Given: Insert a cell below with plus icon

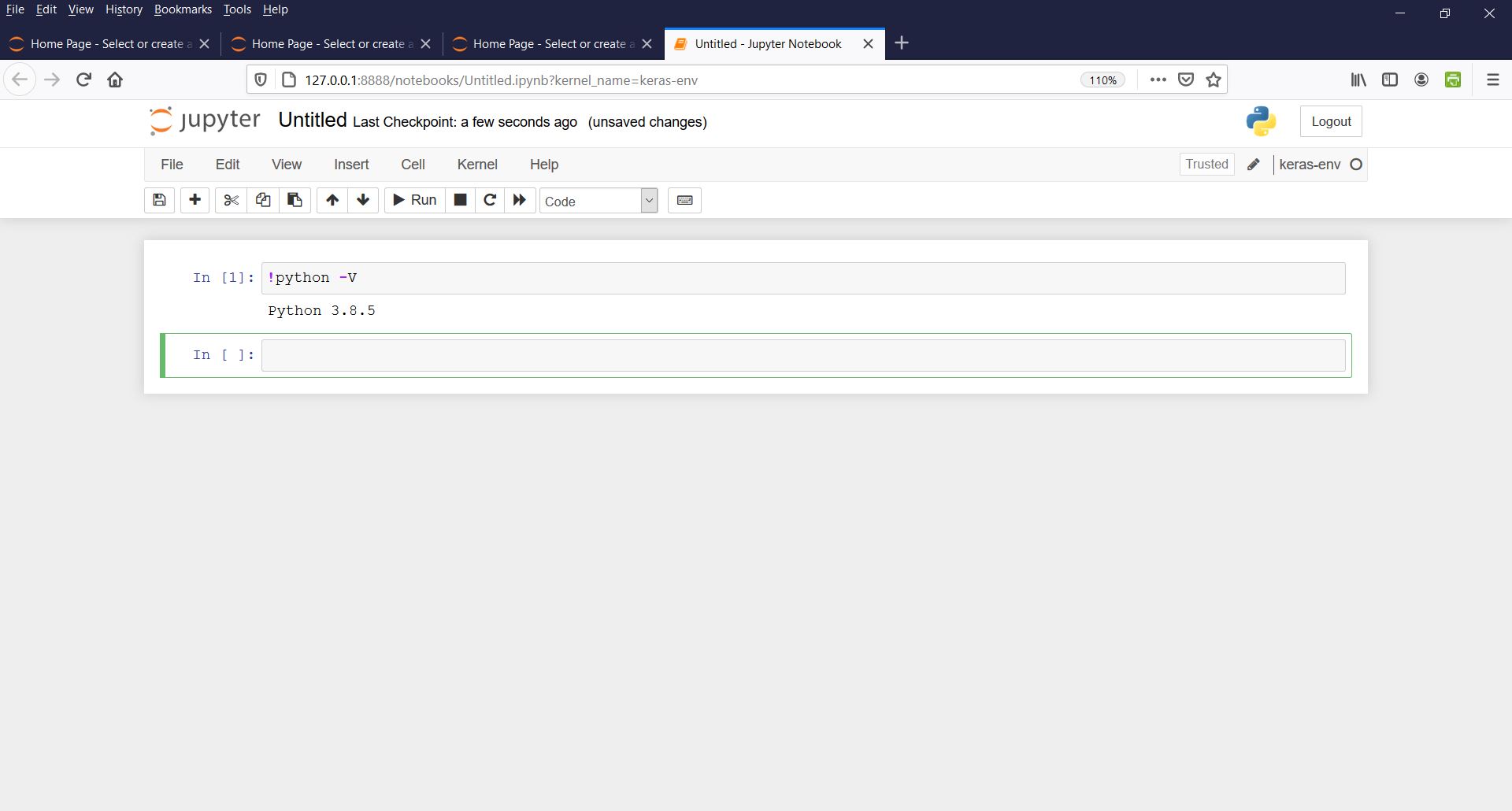Looking at the screenshot, I should pos(195,200).
